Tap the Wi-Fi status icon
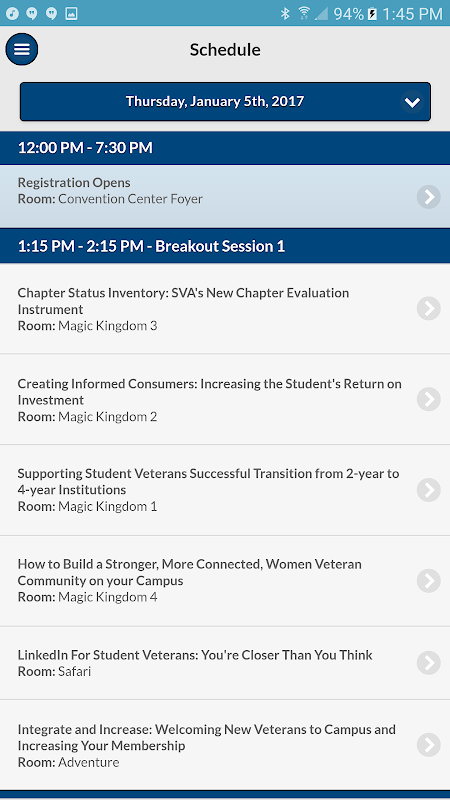The width and height of the screenshot is (450, 800). 304,13
